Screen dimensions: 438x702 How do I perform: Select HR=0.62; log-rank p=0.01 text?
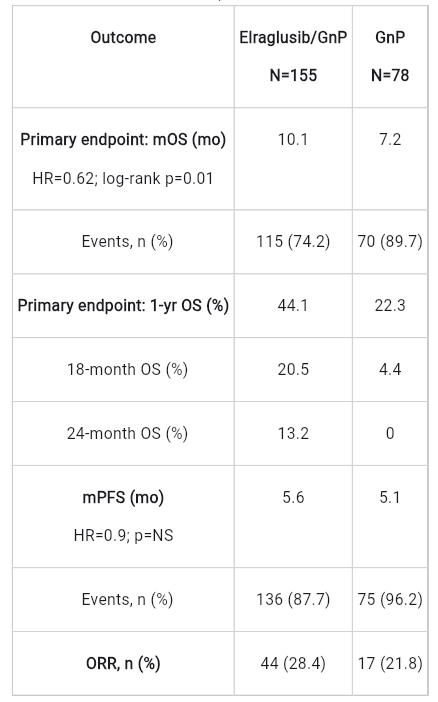(x=123, y=178)
